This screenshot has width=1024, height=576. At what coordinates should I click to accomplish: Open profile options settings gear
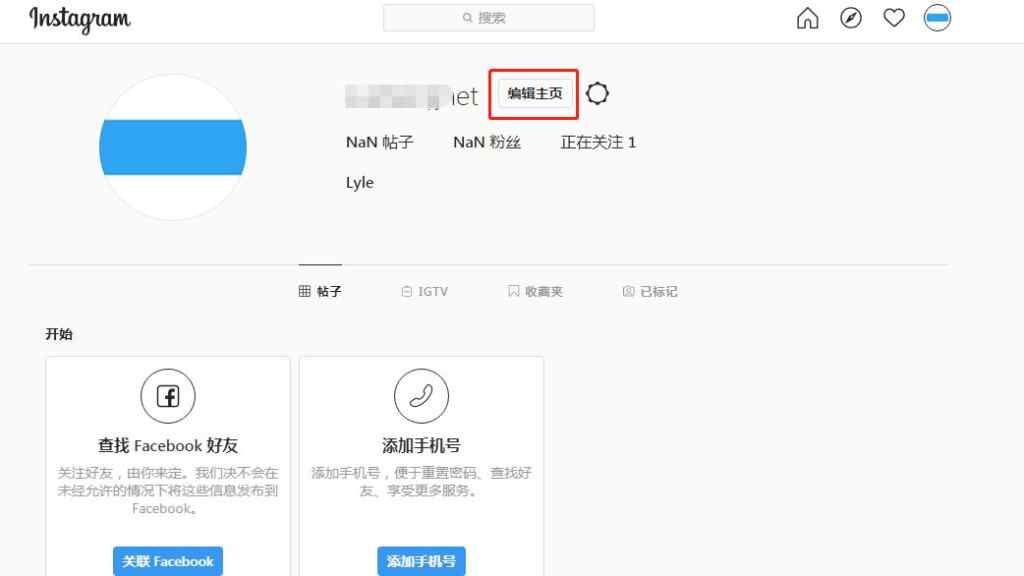[x=597, y=93]
